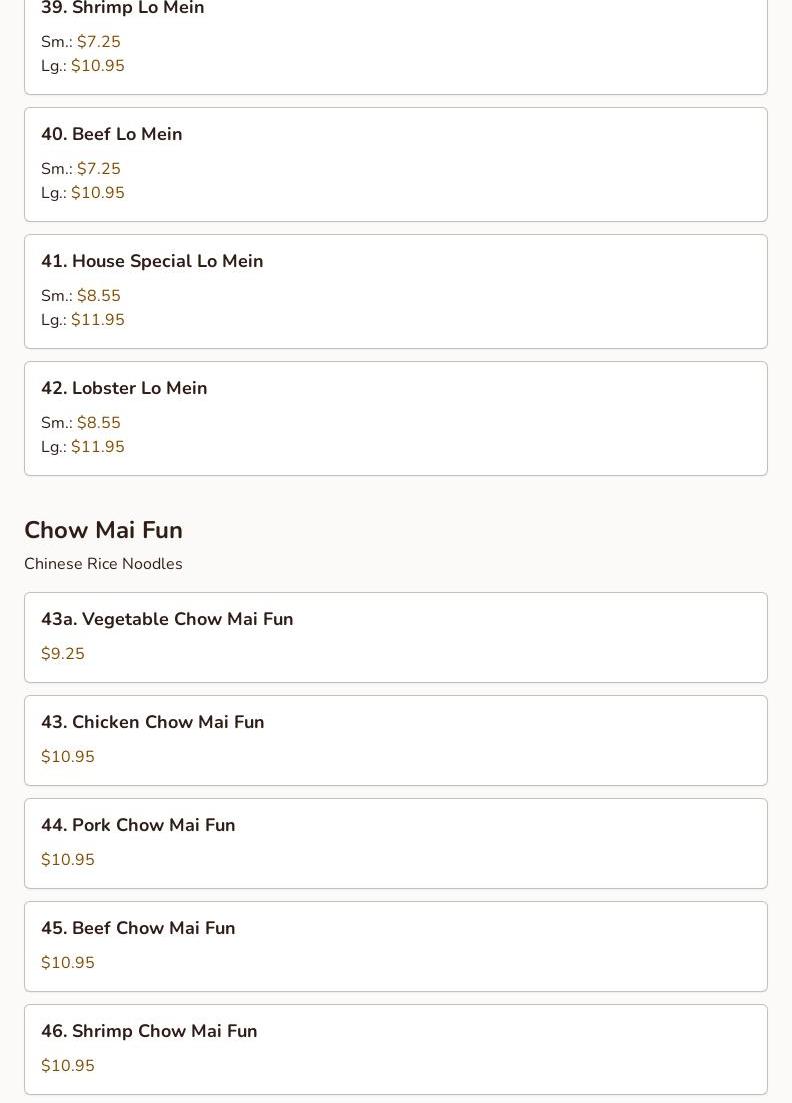Screen dimensions: 792x1103
Task: Click the Beef Lo Mein item title
Action: pyautogui.click(x=111, y=134)
